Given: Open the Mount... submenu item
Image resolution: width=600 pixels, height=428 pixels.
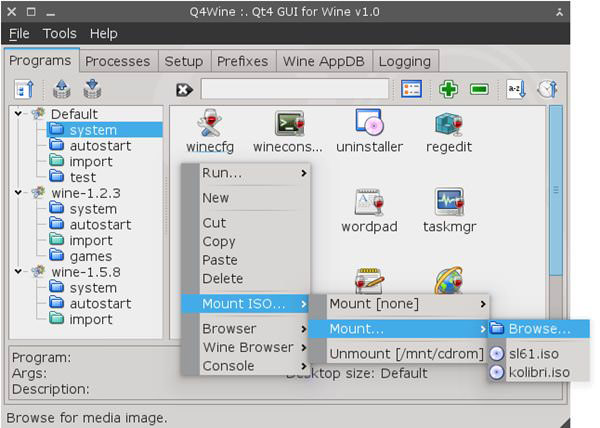Looking at the screenshot, I should tap(398, 329).
